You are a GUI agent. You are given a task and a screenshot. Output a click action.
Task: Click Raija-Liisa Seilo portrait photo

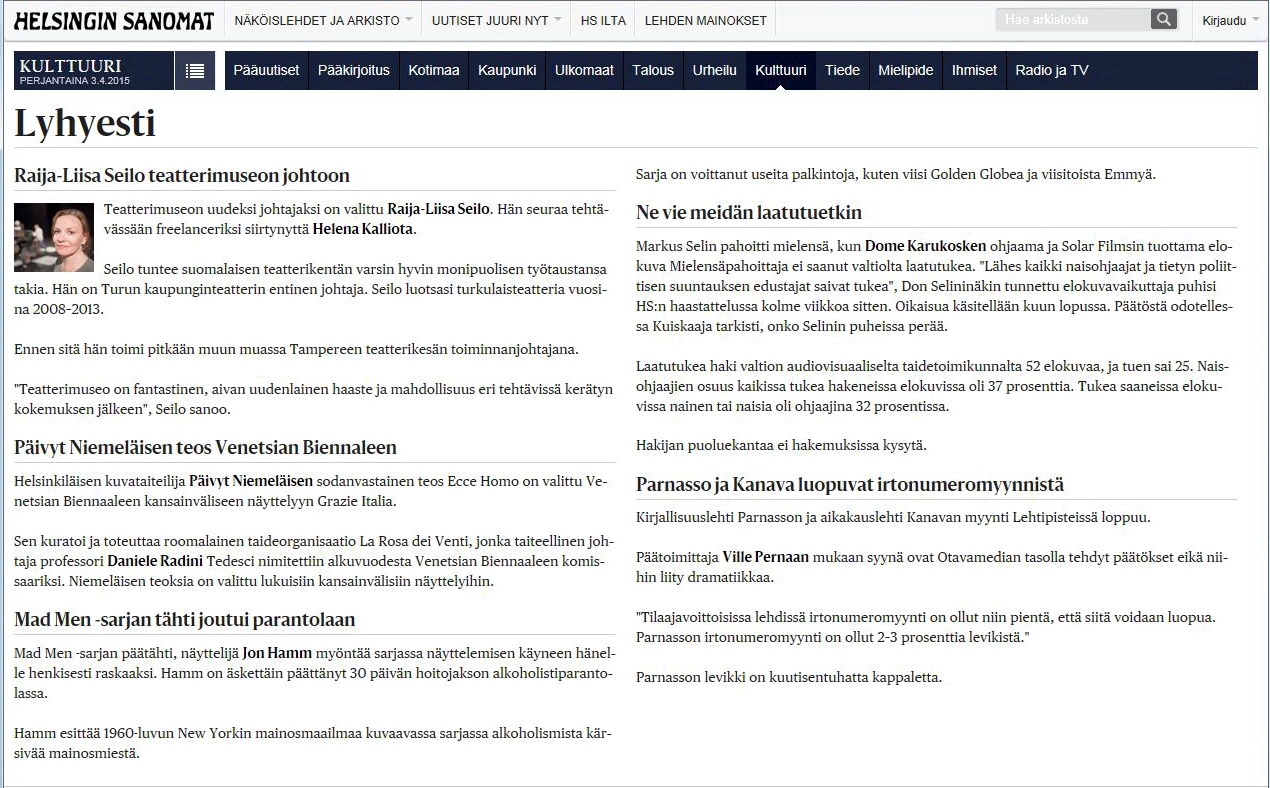click(x=54, y=237)
